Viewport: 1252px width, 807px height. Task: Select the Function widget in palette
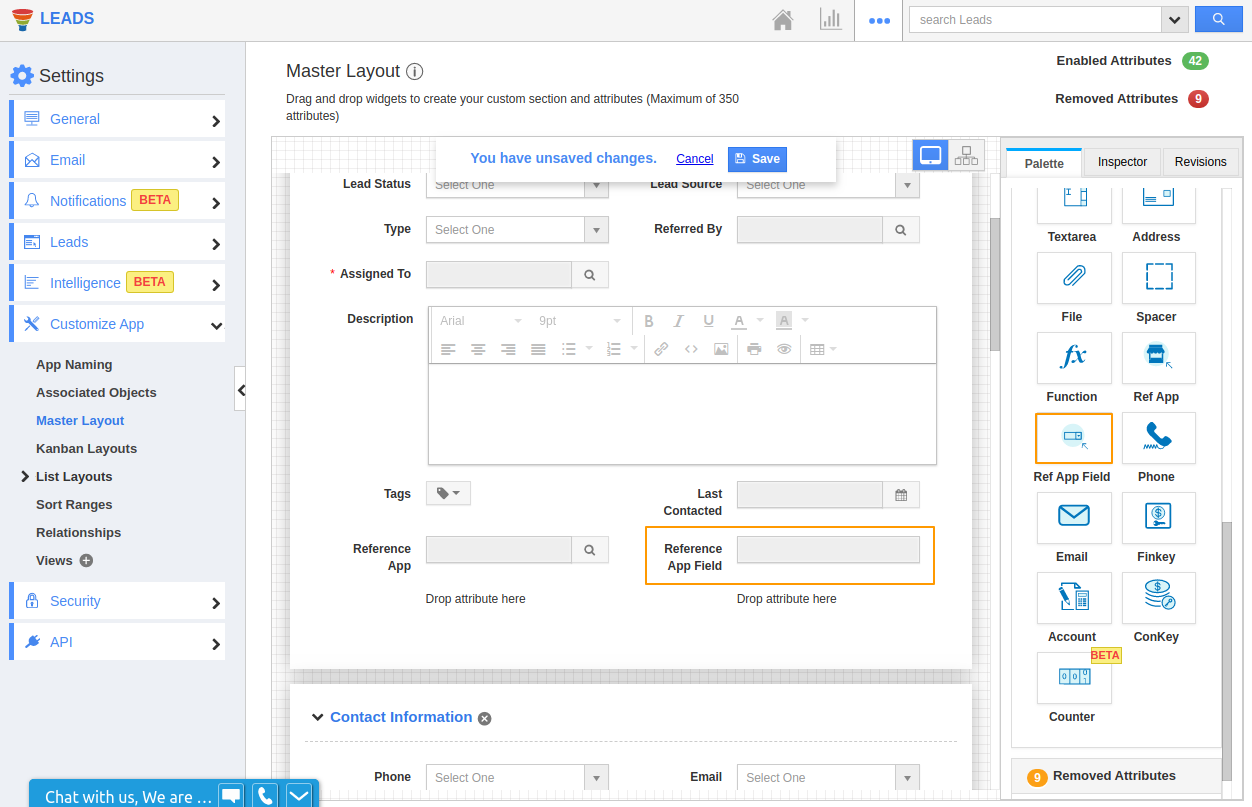(1073, 358)
